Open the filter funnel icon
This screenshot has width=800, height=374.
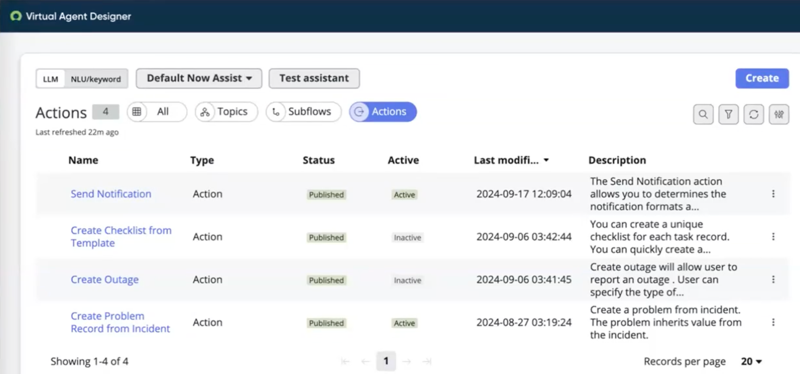(729, 114)
